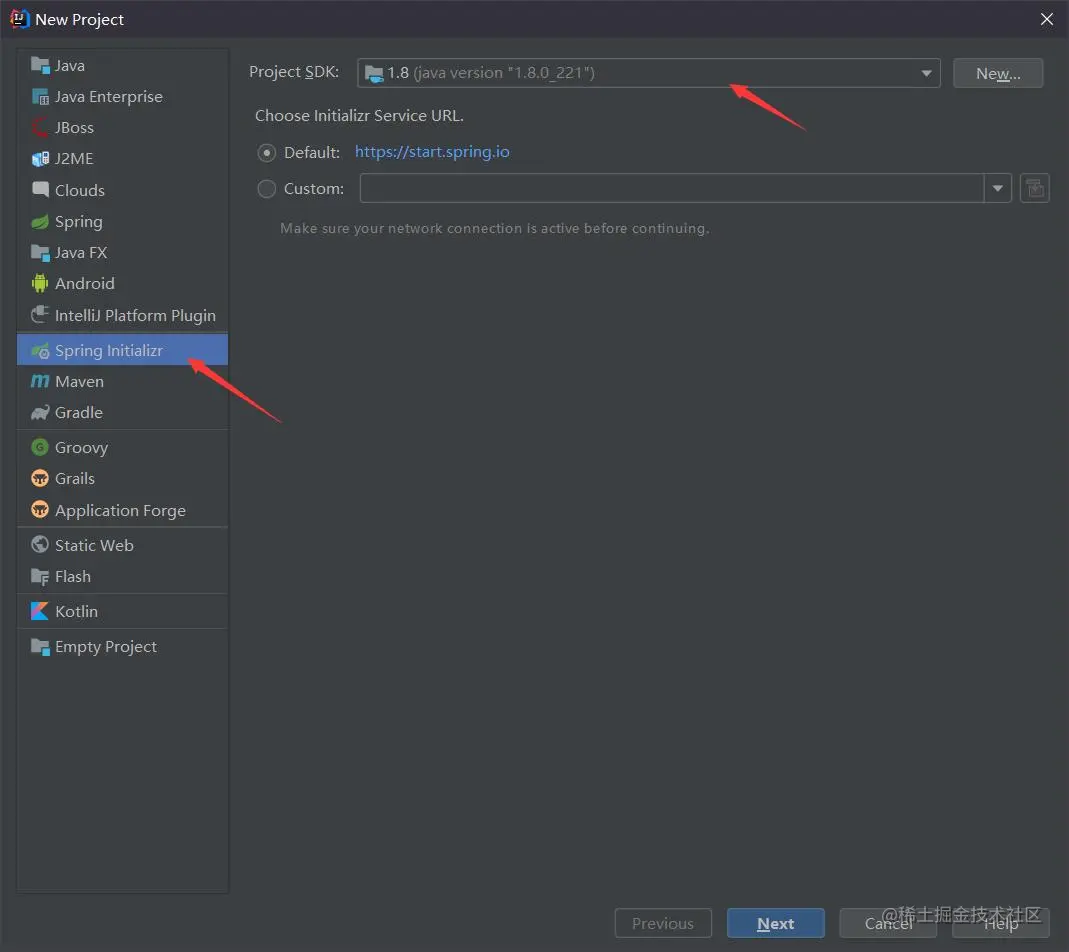The width and height of the screenshot is (1069, 952).
Task: Pick the Empty Project label
Action: click(106, 646)
